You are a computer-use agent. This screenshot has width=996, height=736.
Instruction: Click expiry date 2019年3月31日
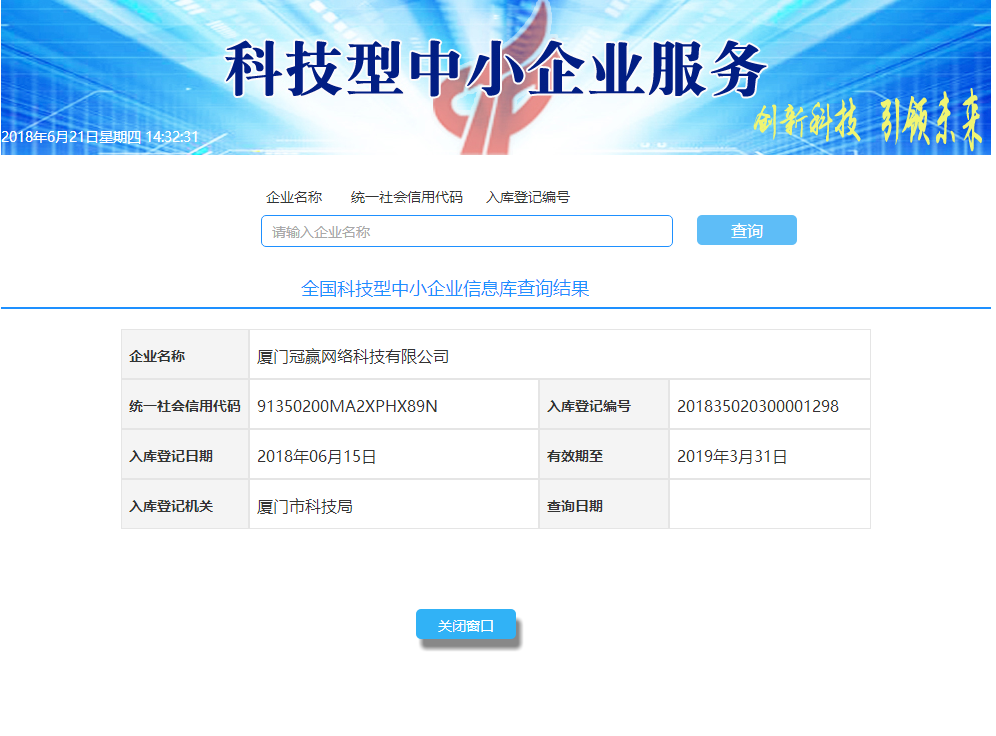(x=732, y=457)
